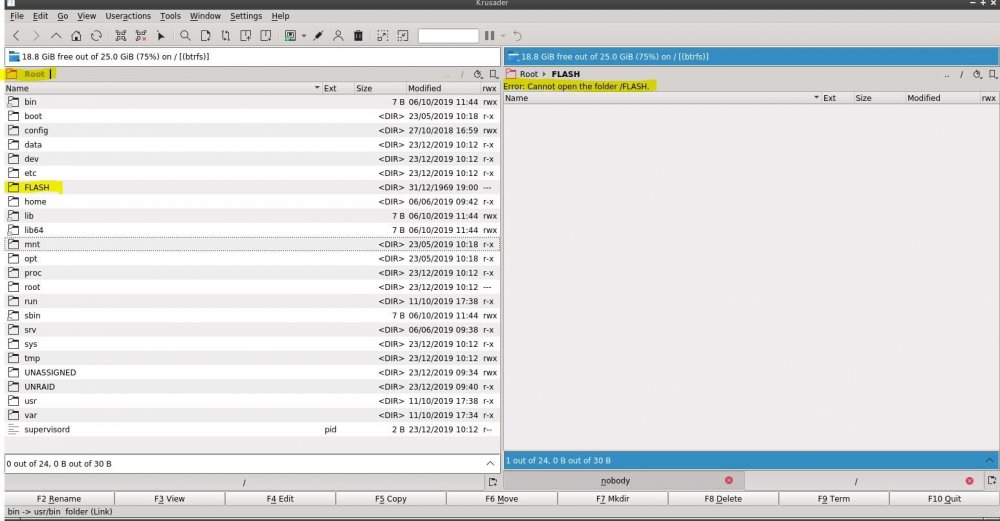Open the Tools menu
Image resolution: width=1000 pixels, height=521 pixels.
click(170, 16)
